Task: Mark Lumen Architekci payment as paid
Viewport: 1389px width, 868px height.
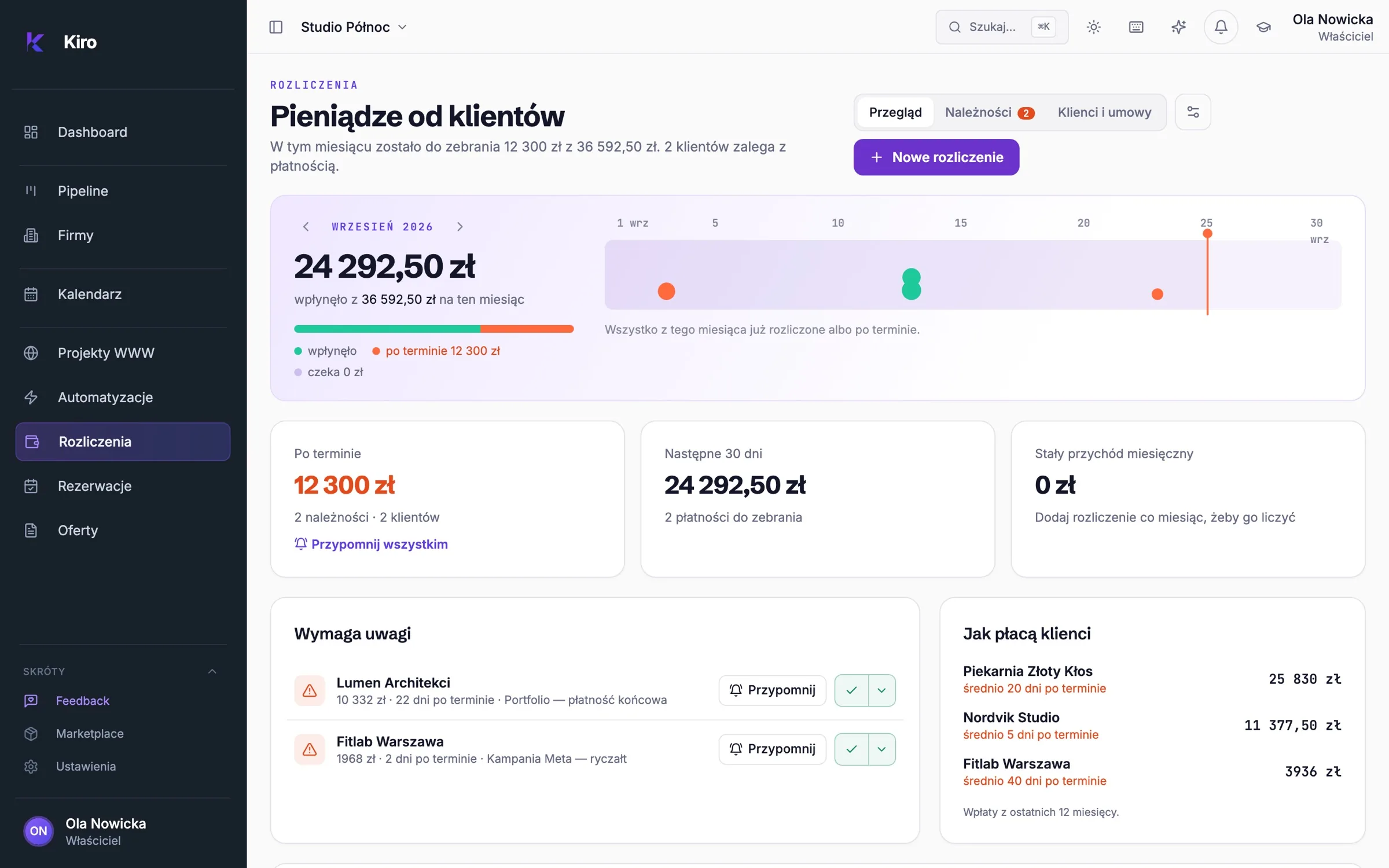Action: pyautogui.click(x=851, y=690)
